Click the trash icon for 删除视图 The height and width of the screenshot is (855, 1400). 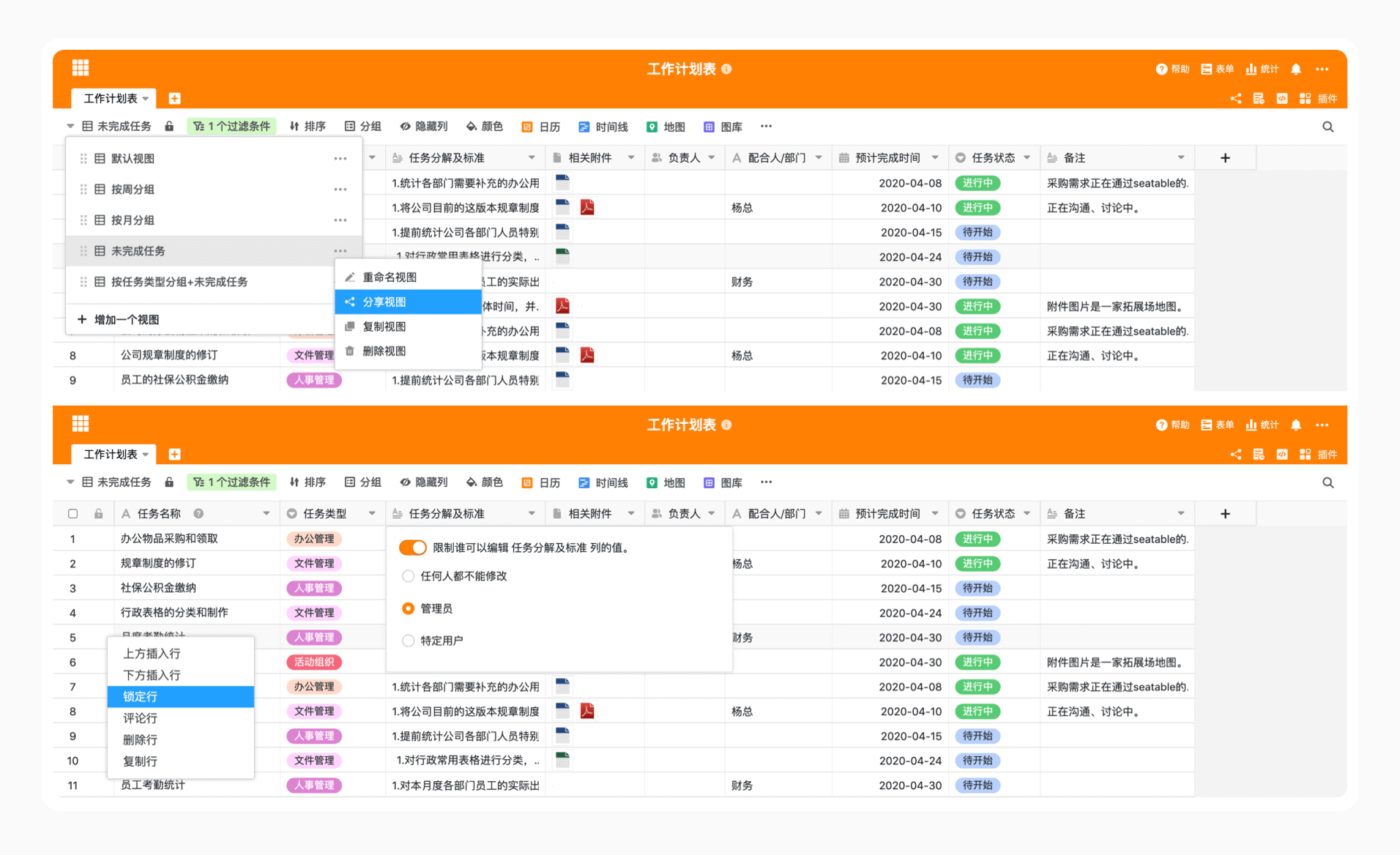pyautogui.click(x=350, y=351)
